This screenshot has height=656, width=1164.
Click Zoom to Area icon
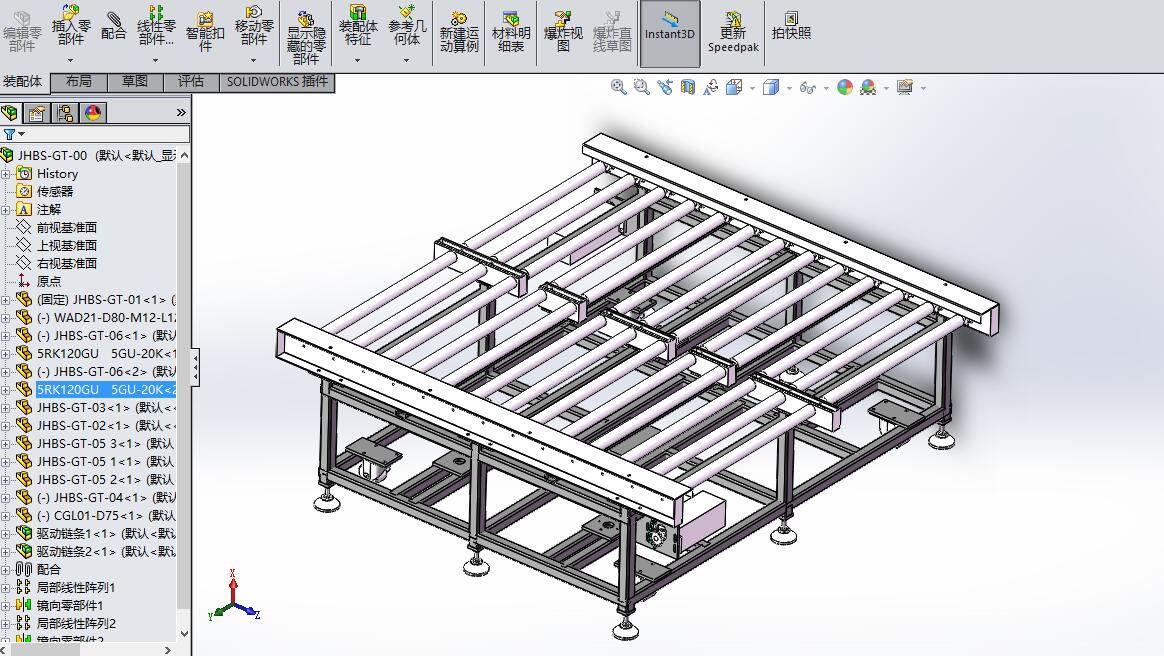click(641, 87)
